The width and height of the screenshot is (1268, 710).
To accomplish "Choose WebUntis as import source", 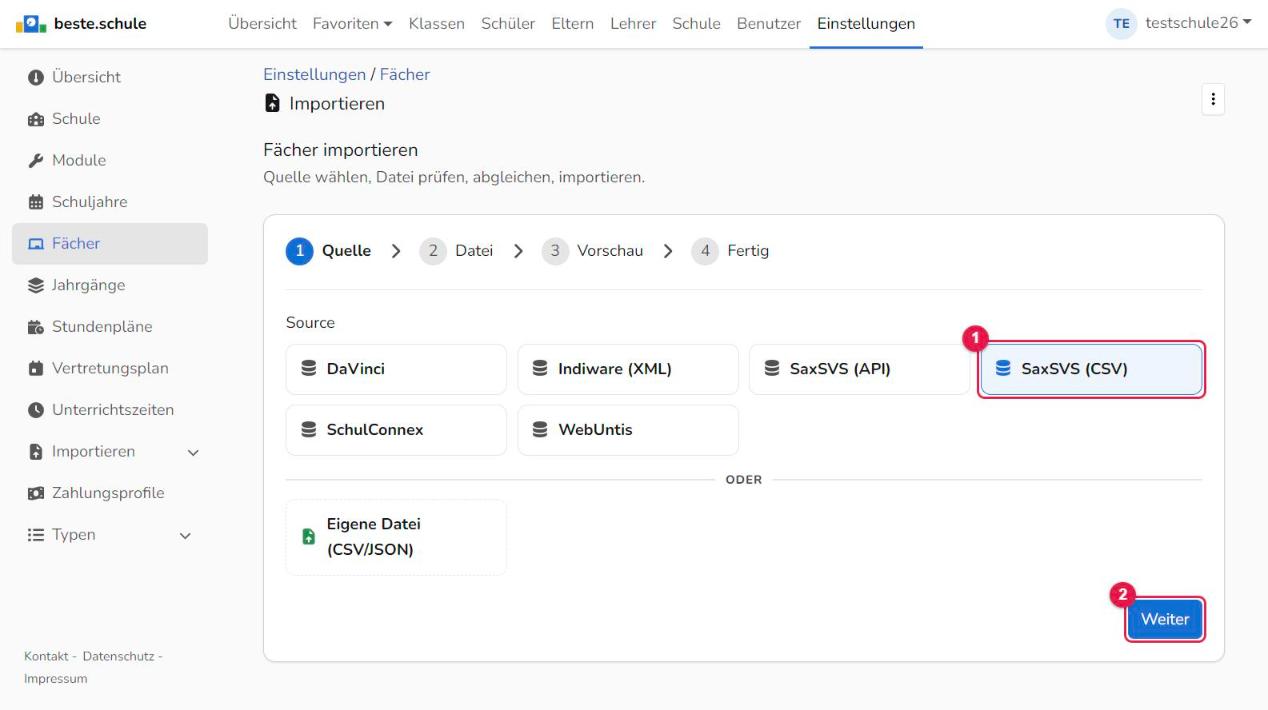I will 628,430.
